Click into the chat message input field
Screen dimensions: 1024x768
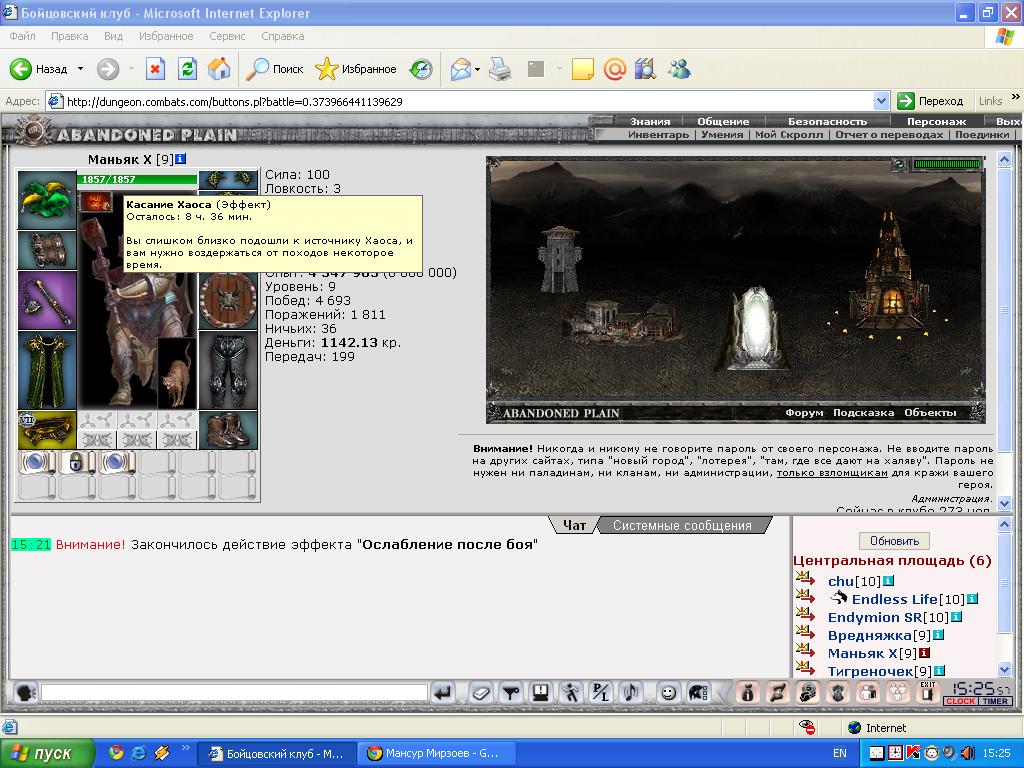(234, 692)
